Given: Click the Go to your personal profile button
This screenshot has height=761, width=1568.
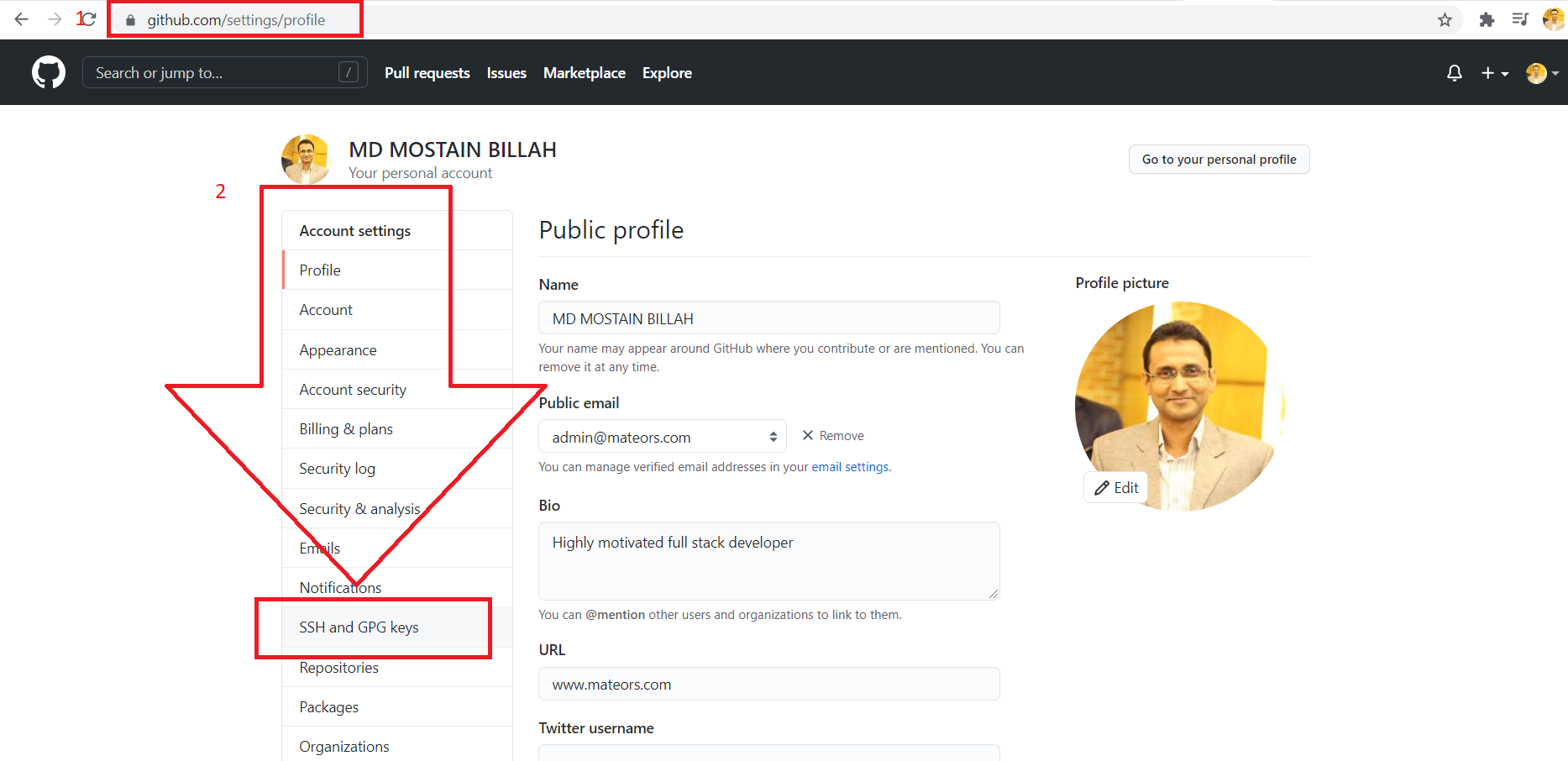Looking at the screenshot, I should [x=1219, y=159].
